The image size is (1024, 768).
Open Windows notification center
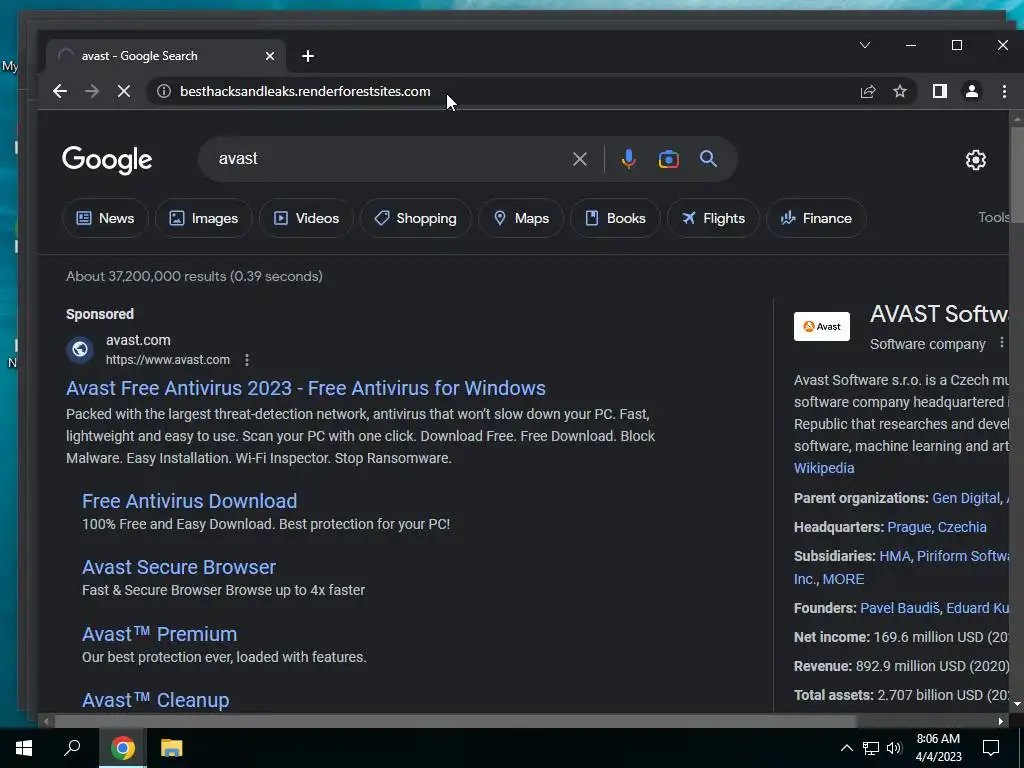pyautogui.click(x=991, y=748)
